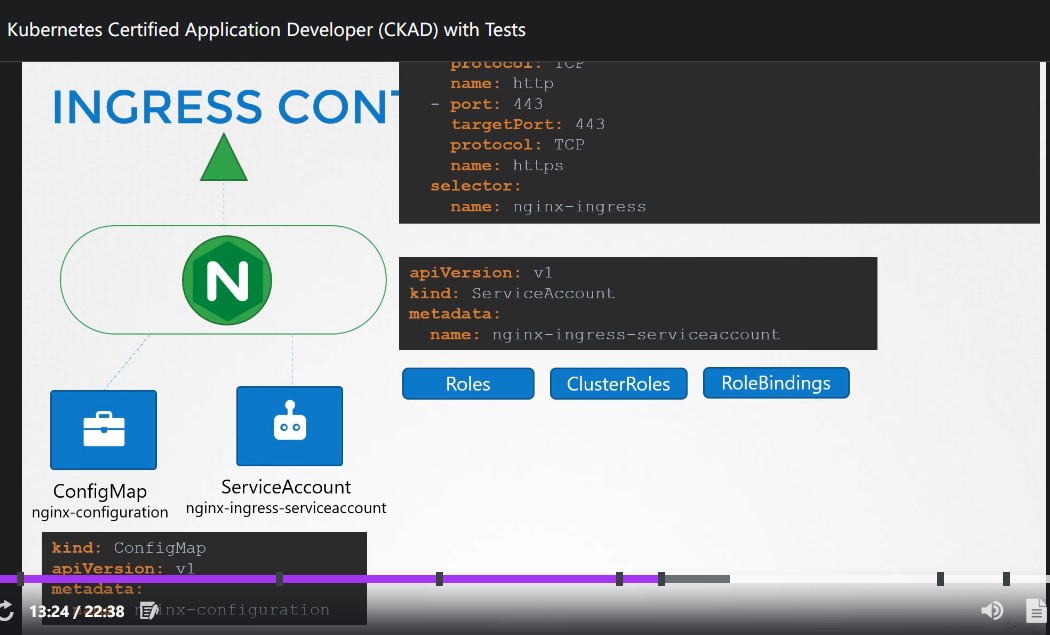This screenshot has width=1050, height=635.
Task: Jump to the last marker on the progress bar
Action: click(x=1006, y=579)
